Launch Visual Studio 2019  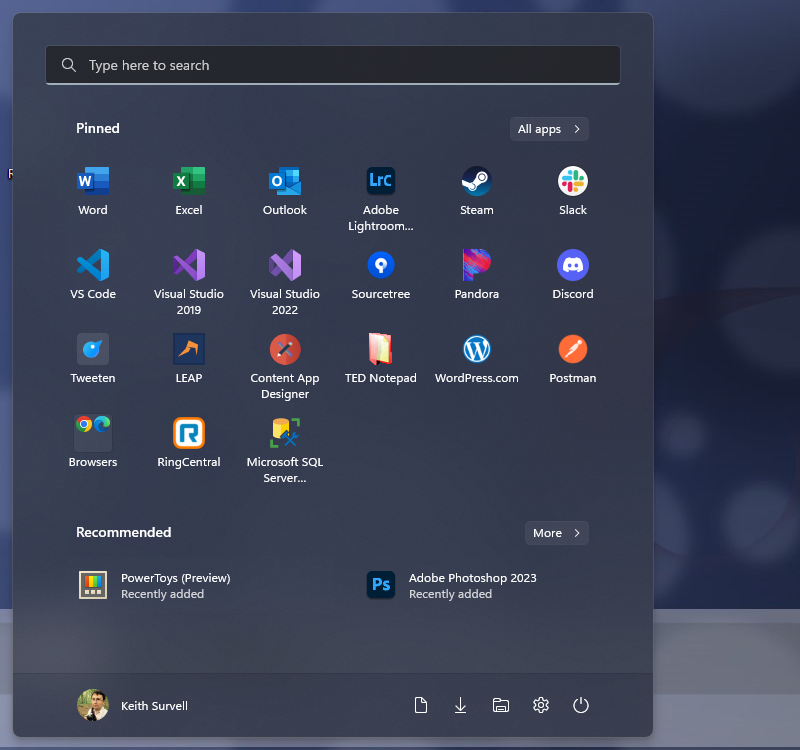click(x=189, y=283)
